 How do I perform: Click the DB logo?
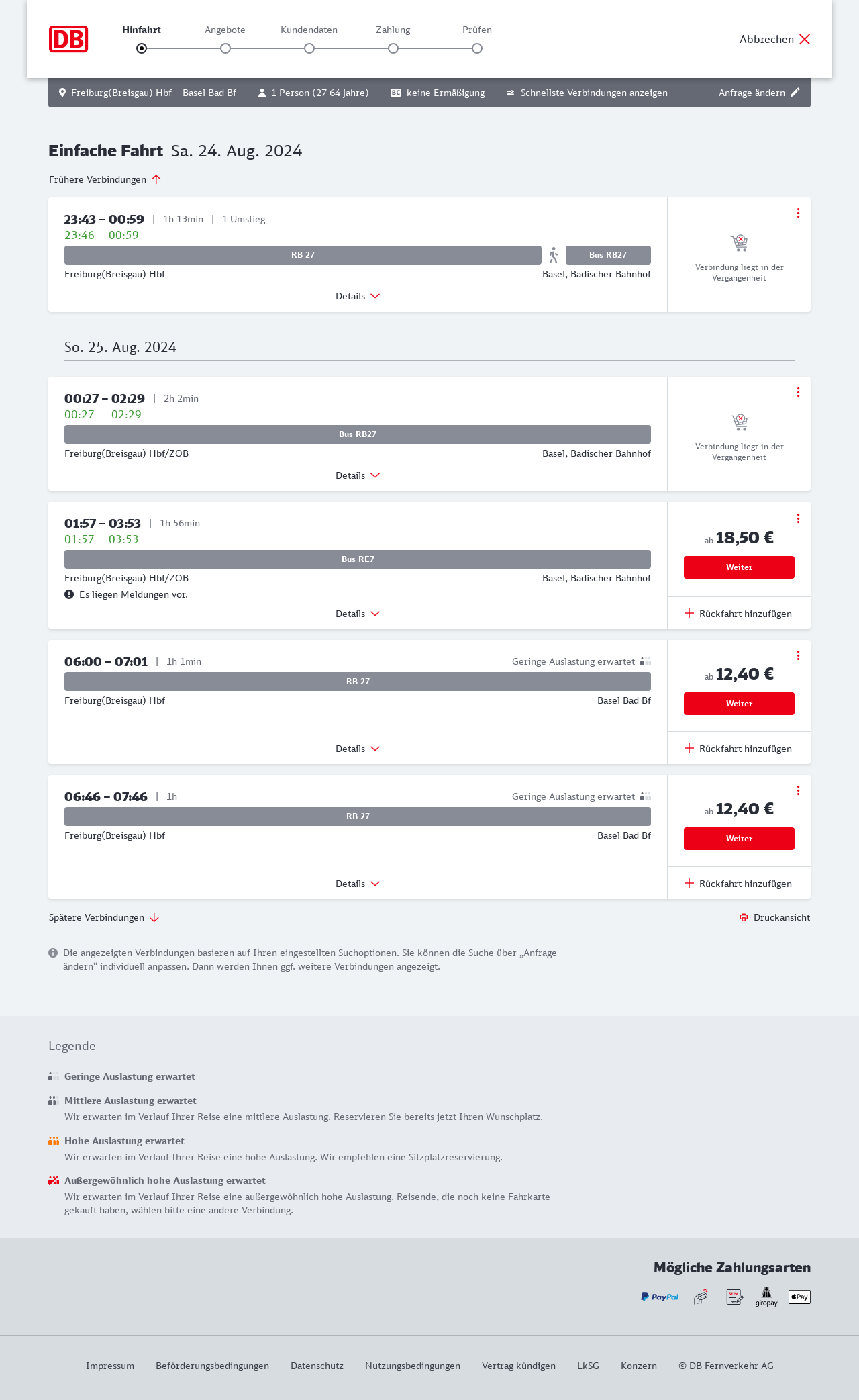tap(68, 39)
